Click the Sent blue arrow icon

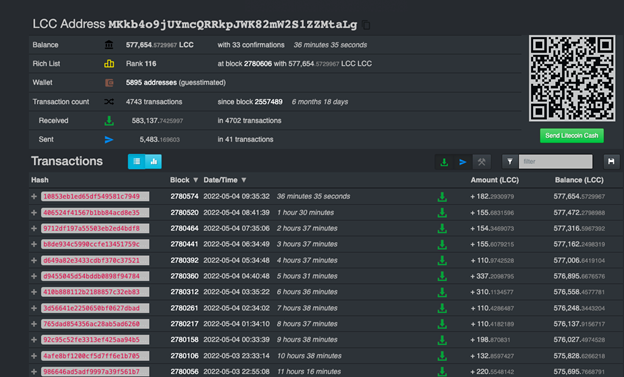point(109,140)
